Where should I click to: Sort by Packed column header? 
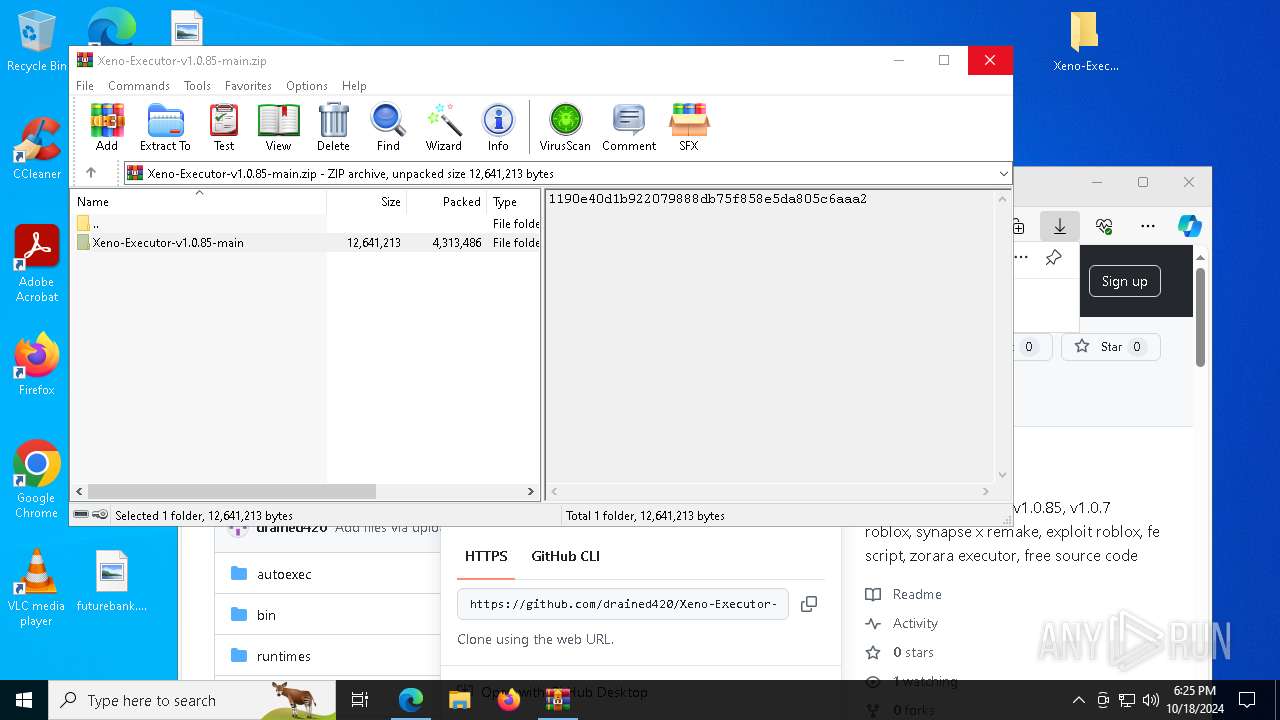pos(447,201)
